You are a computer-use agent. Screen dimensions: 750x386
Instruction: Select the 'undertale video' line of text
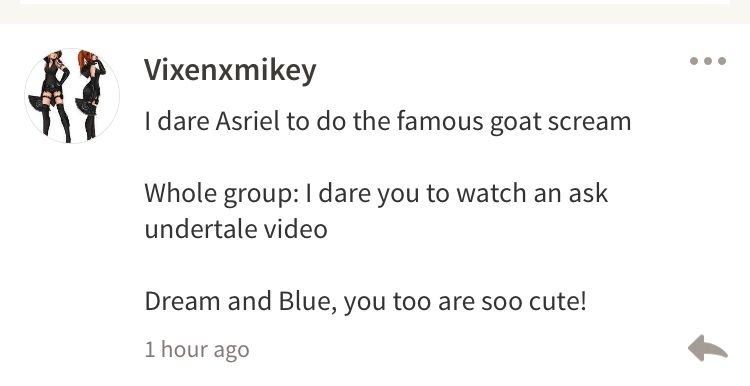pos(236,229)
